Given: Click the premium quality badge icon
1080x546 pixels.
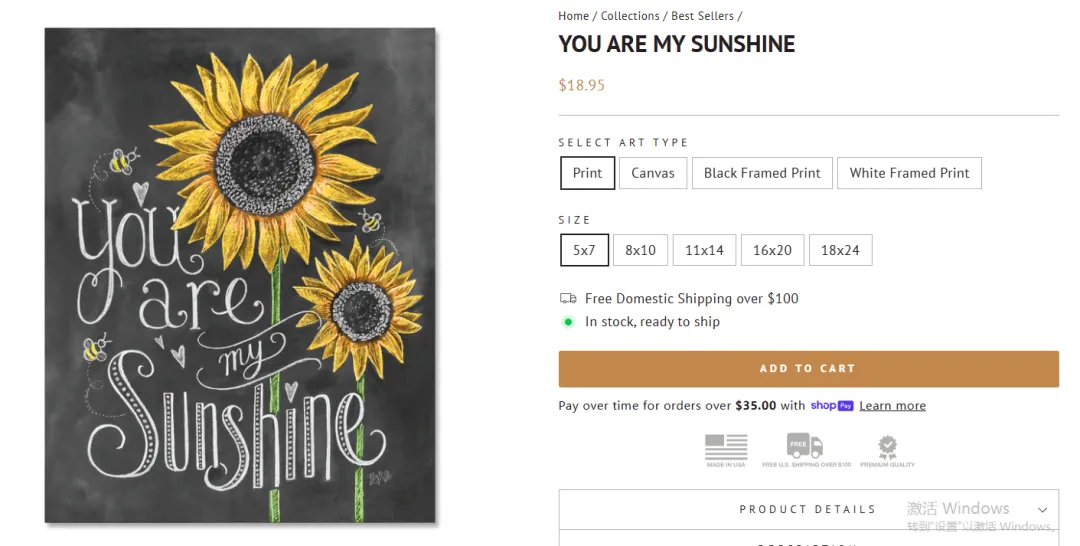Looking at the screenshot, I should [887, 446].
